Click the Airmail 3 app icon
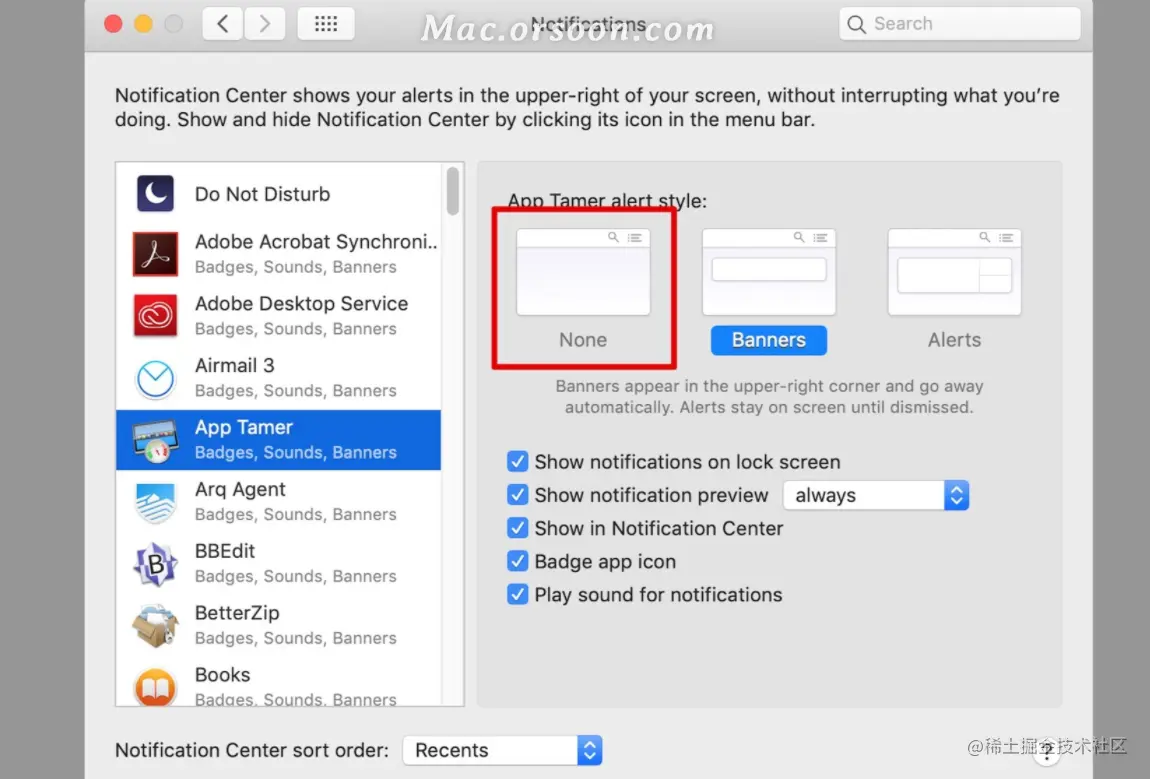The height and width of the screenshot is (779, 1150). click(155, 378)
